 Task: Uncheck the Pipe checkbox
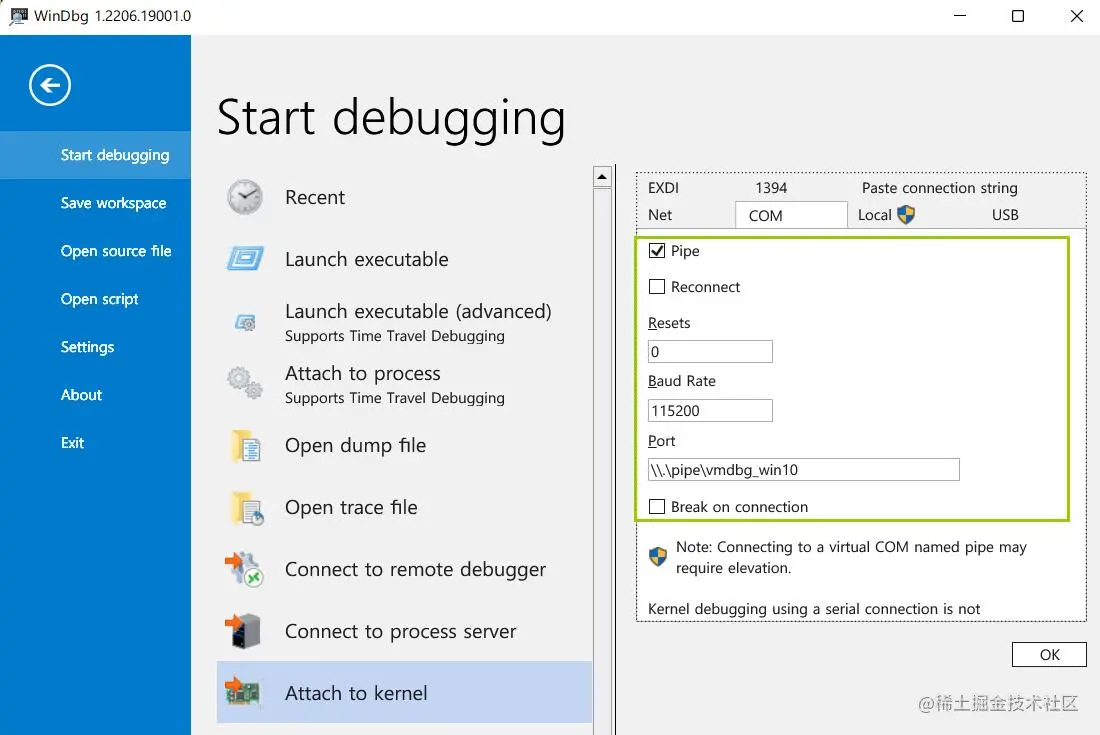[x=657, y=250]
